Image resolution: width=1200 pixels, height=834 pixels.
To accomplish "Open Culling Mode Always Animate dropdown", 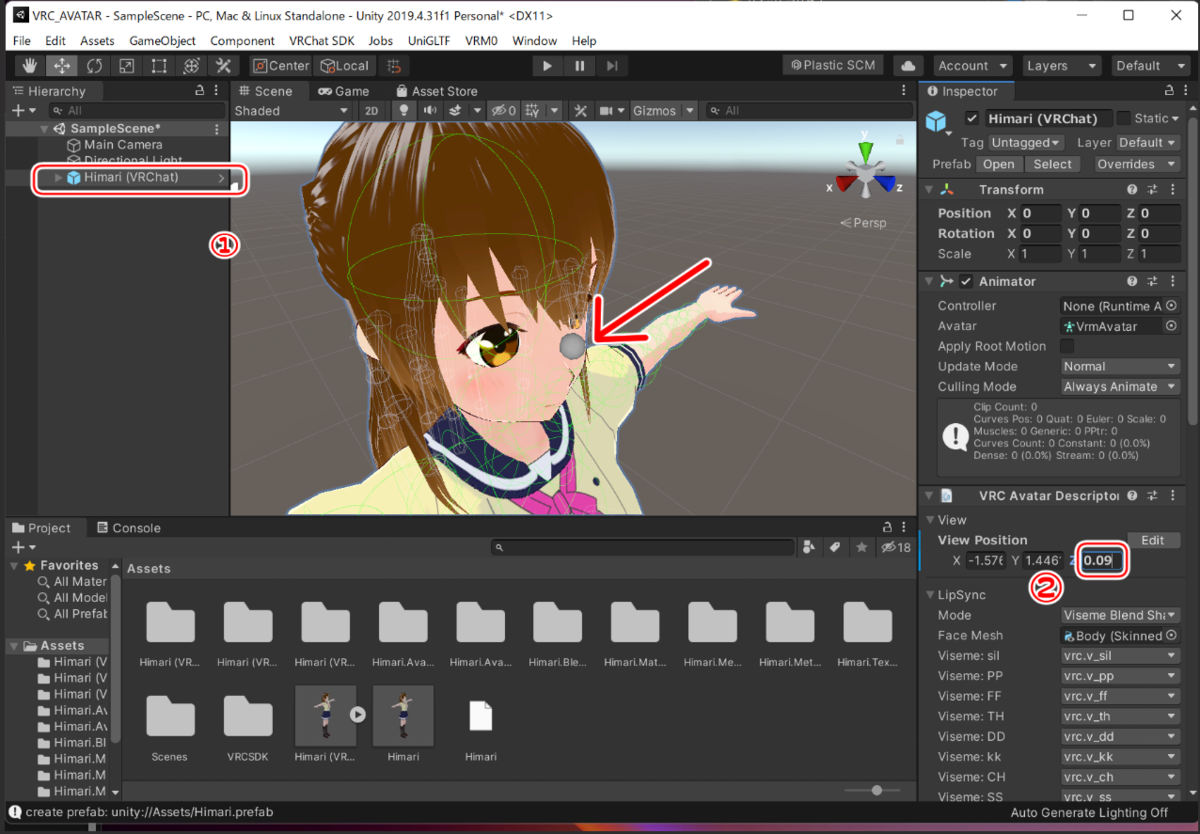I will pos(1120,386).
